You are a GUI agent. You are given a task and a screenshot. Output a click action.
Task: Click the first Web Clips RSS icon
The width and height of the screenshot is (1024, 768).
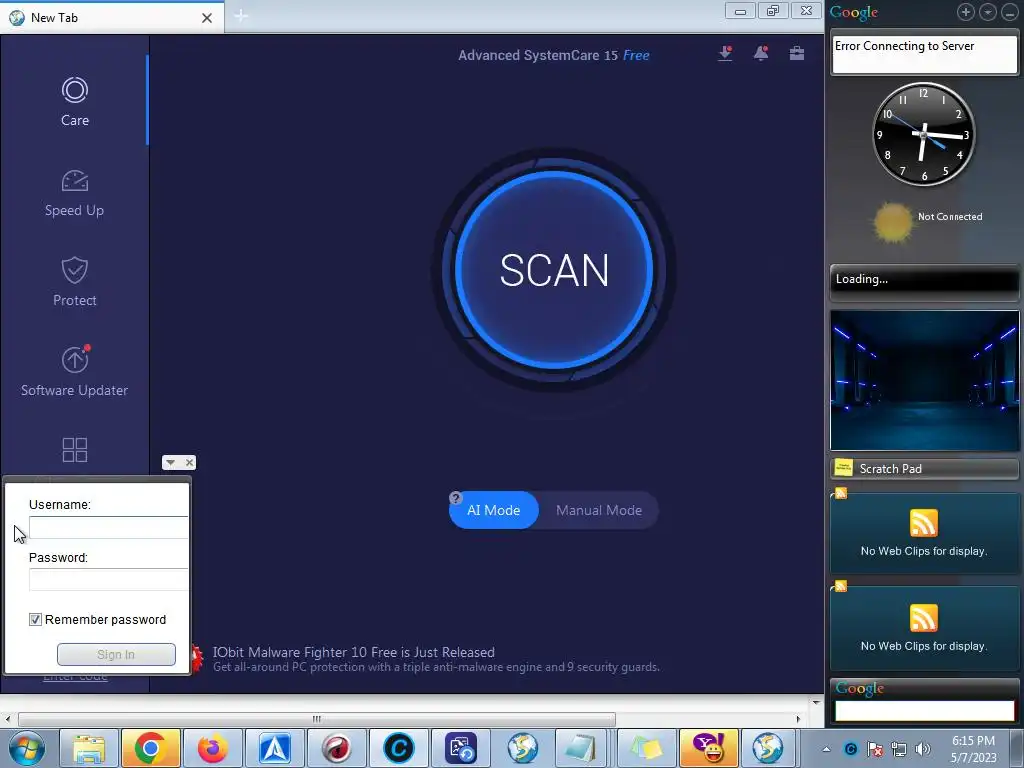pyautogui.click(x=923, y=522)
